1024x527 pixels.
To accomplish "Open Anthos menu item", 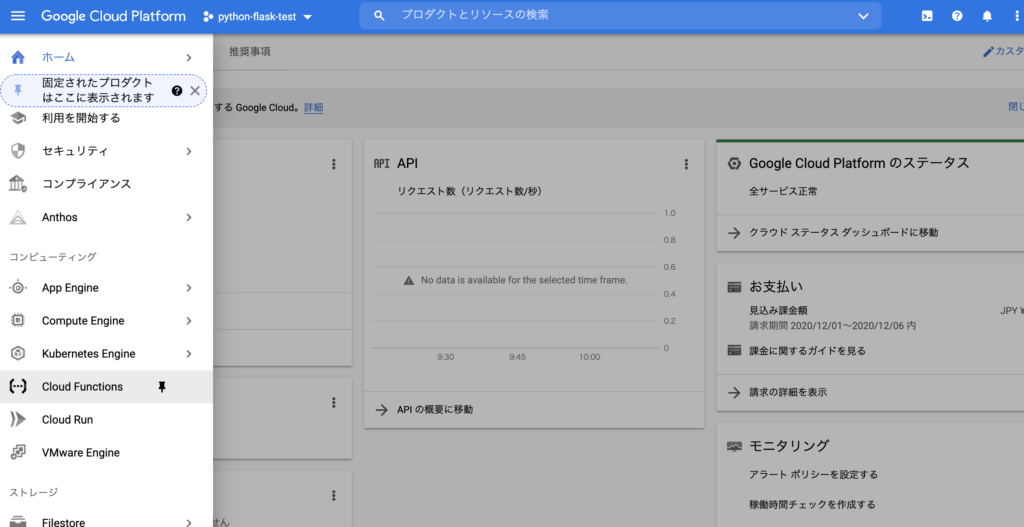I will 106,217.
